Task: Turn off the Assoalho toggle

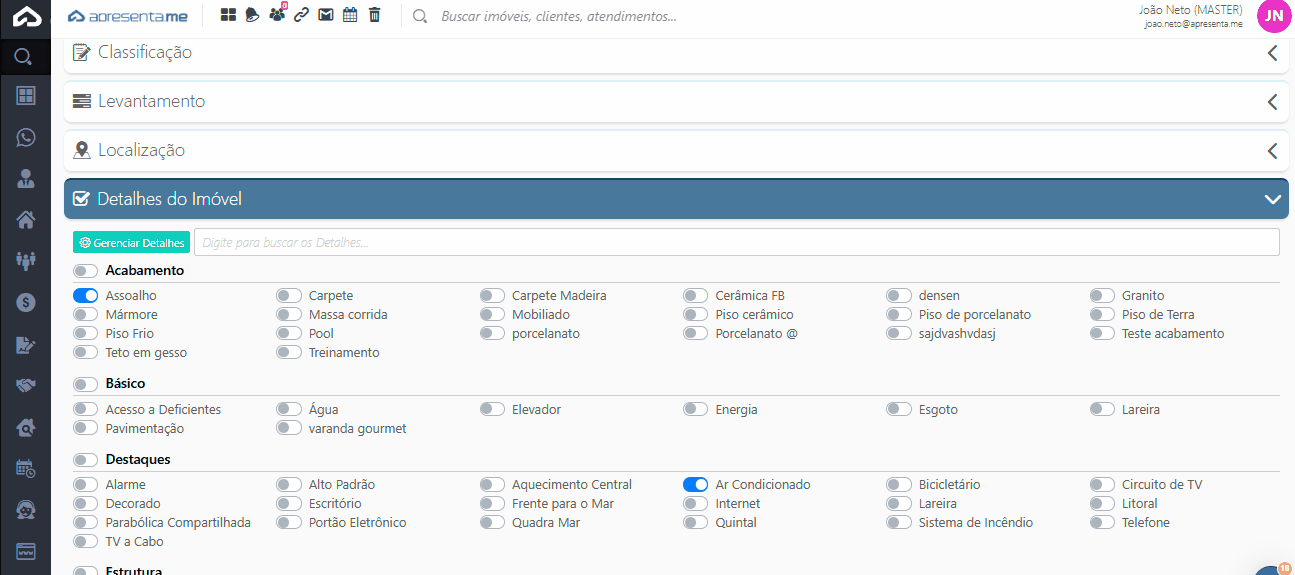Action: point(86,296)
